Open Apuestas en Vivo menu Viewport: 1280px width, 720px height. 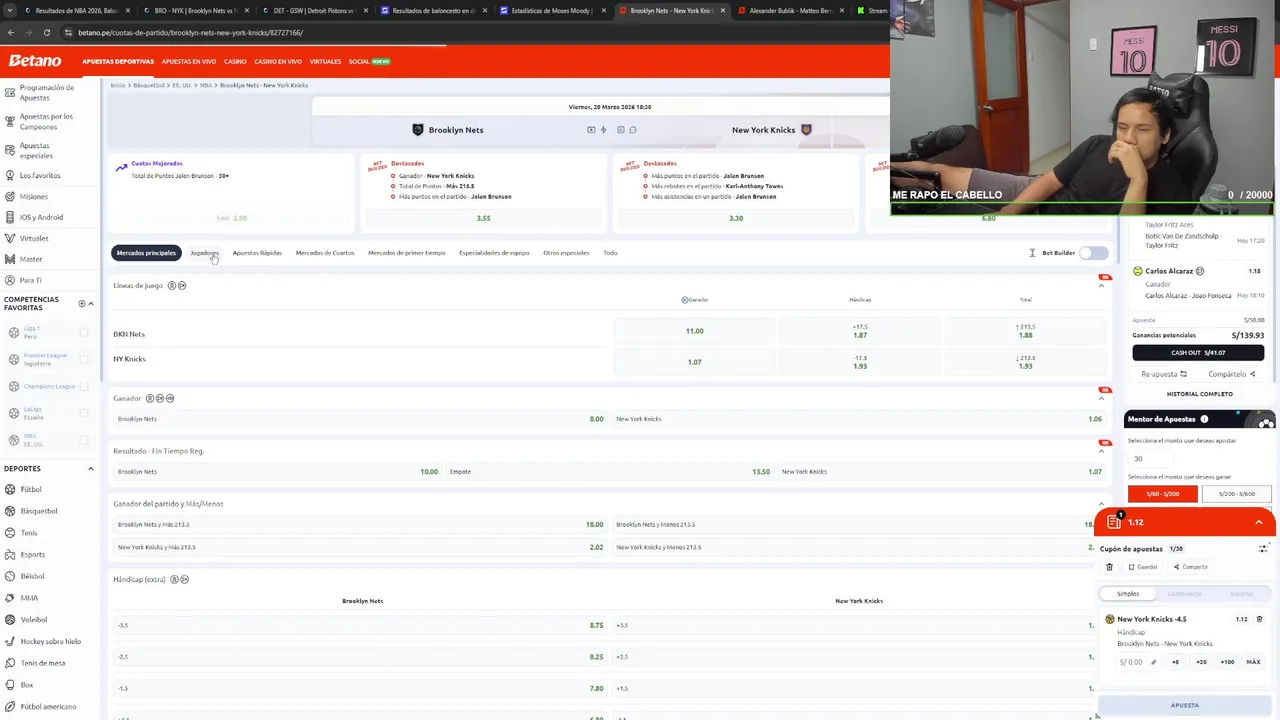click(x=189, y=62)
